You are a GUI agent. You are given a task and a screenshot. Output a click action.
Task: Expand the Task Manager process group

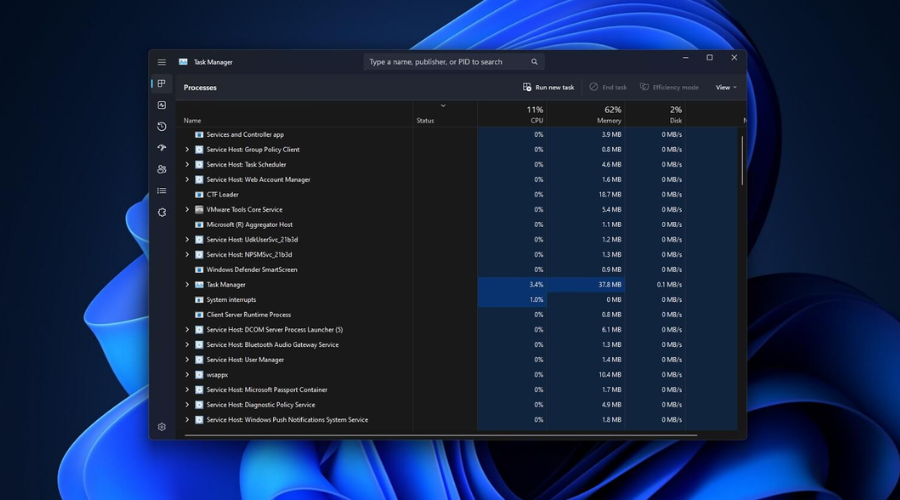[x=187, y=285]
